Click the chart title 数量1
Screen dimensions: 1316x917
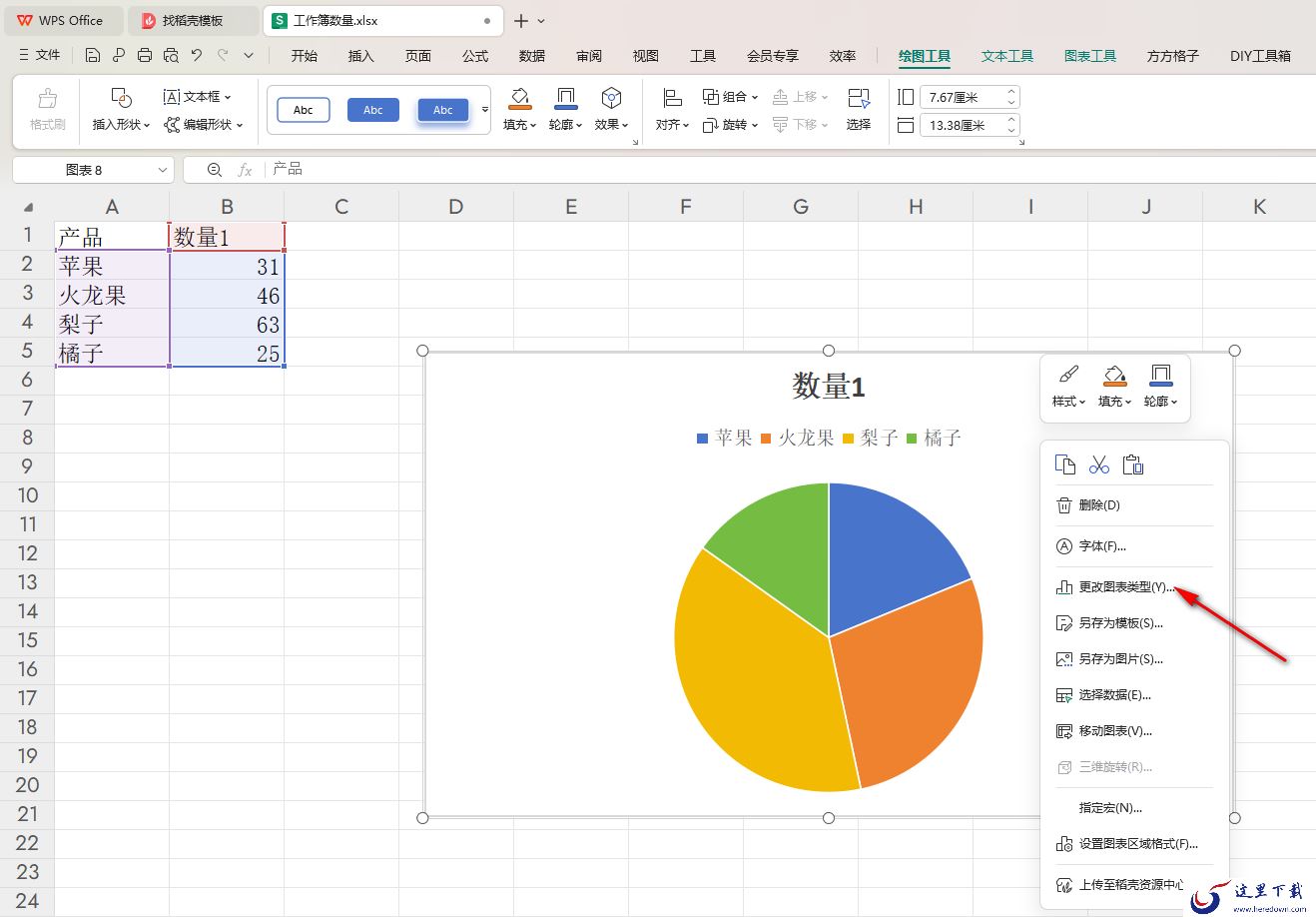(829, 386)
